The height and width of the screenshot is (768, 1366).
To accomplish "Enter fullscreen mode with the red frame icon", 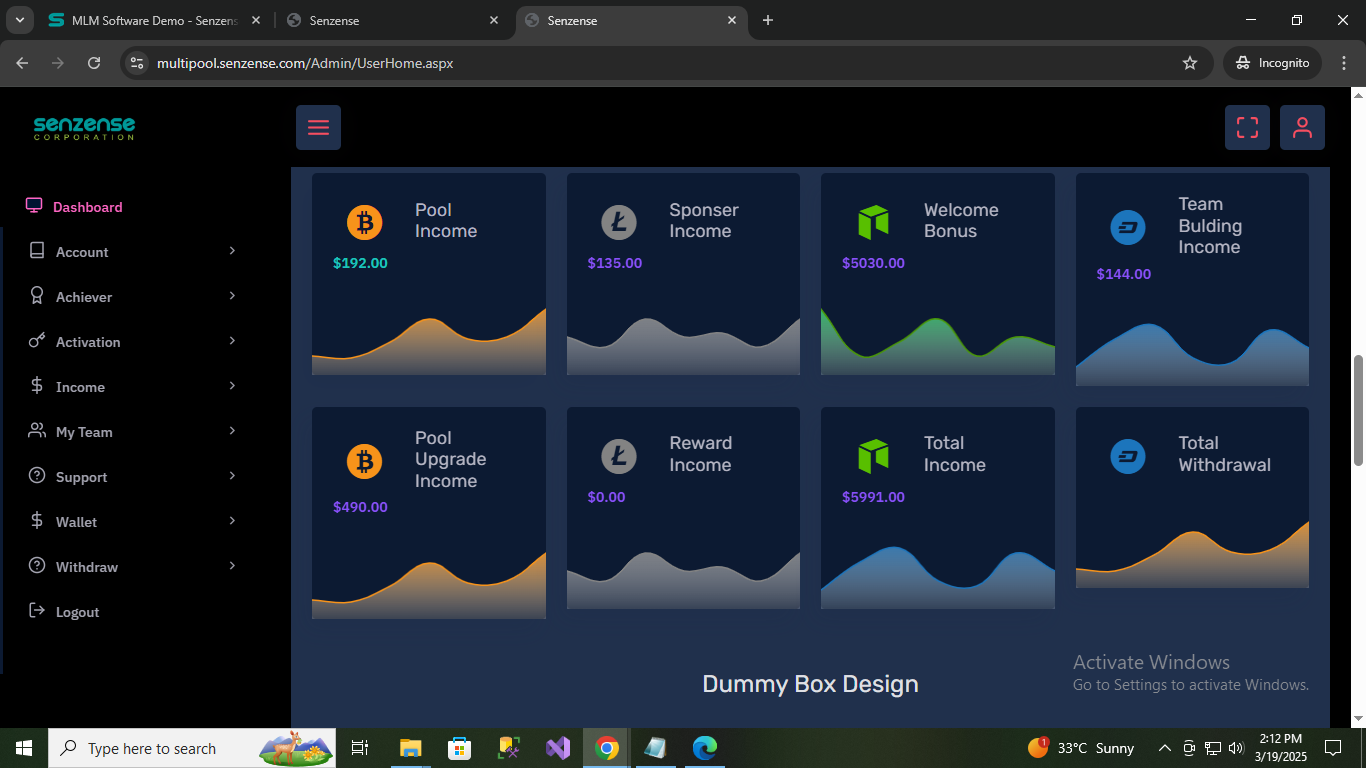I will click(1247, 127).
